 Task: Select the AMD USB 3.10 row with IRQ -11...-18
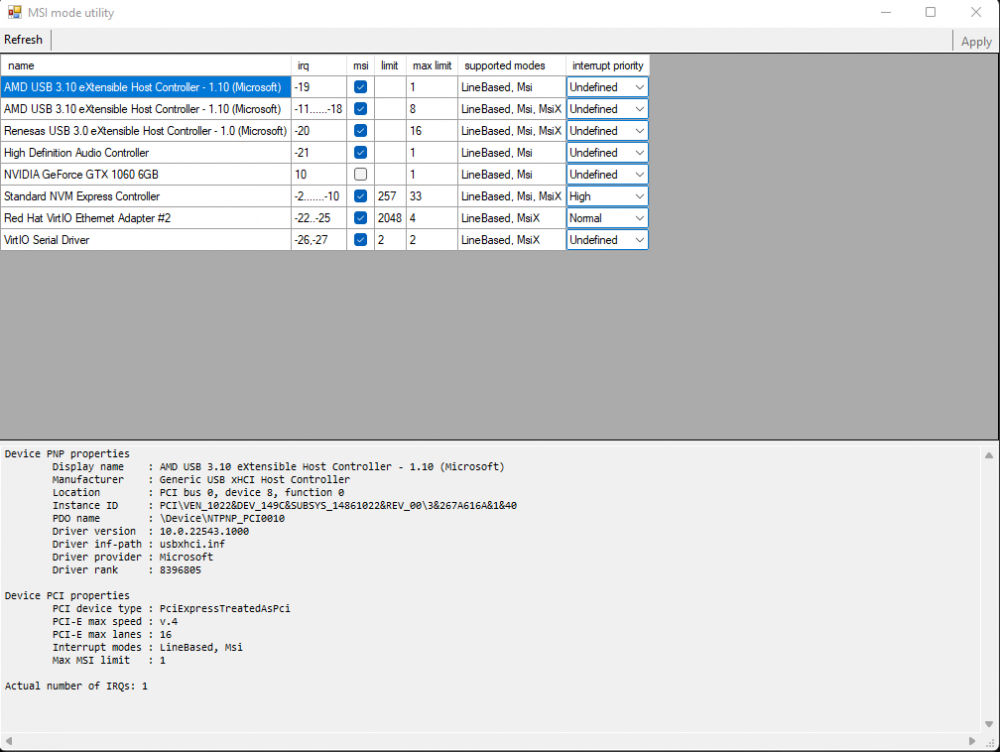146,109
